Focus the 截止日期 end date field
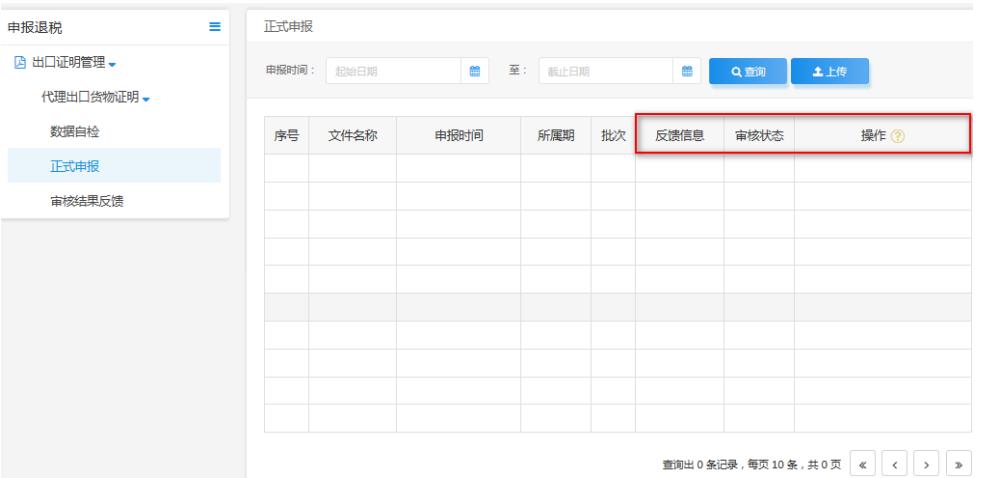Screen dimensions: 984x478 604,71
